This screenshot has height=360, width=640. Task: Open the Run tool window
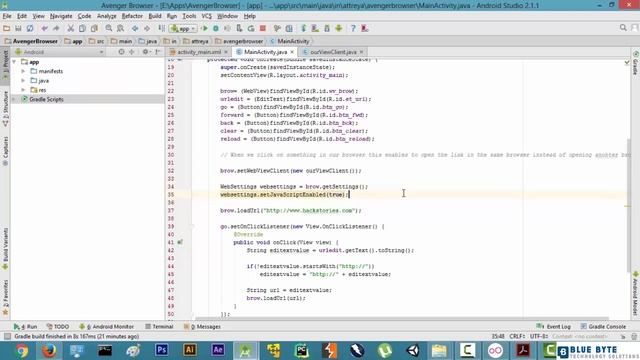(25, 327)
